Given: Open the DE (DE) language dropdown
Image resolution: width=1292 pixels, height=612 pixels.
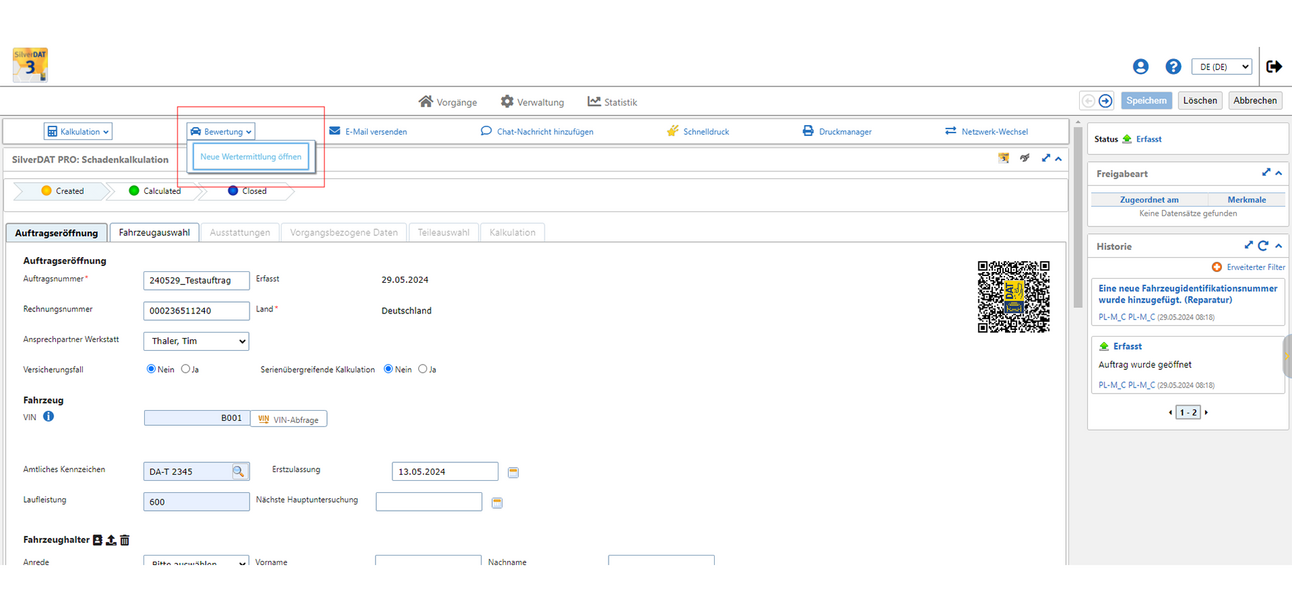Looking at the screenshot, I should 1221,67.
